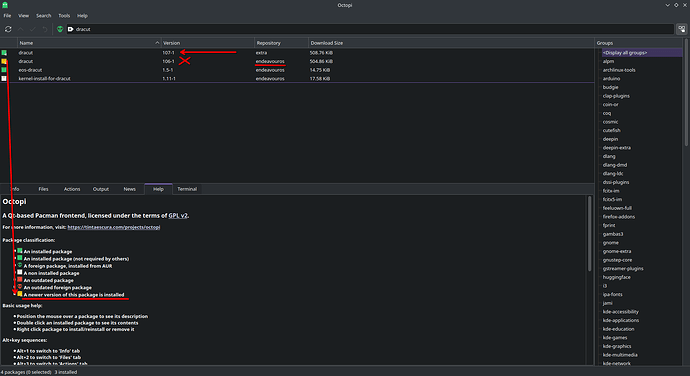Click the yellow status icon of dracut 106-1
Viewport: 690px width, 376px height.
(4, 61)
